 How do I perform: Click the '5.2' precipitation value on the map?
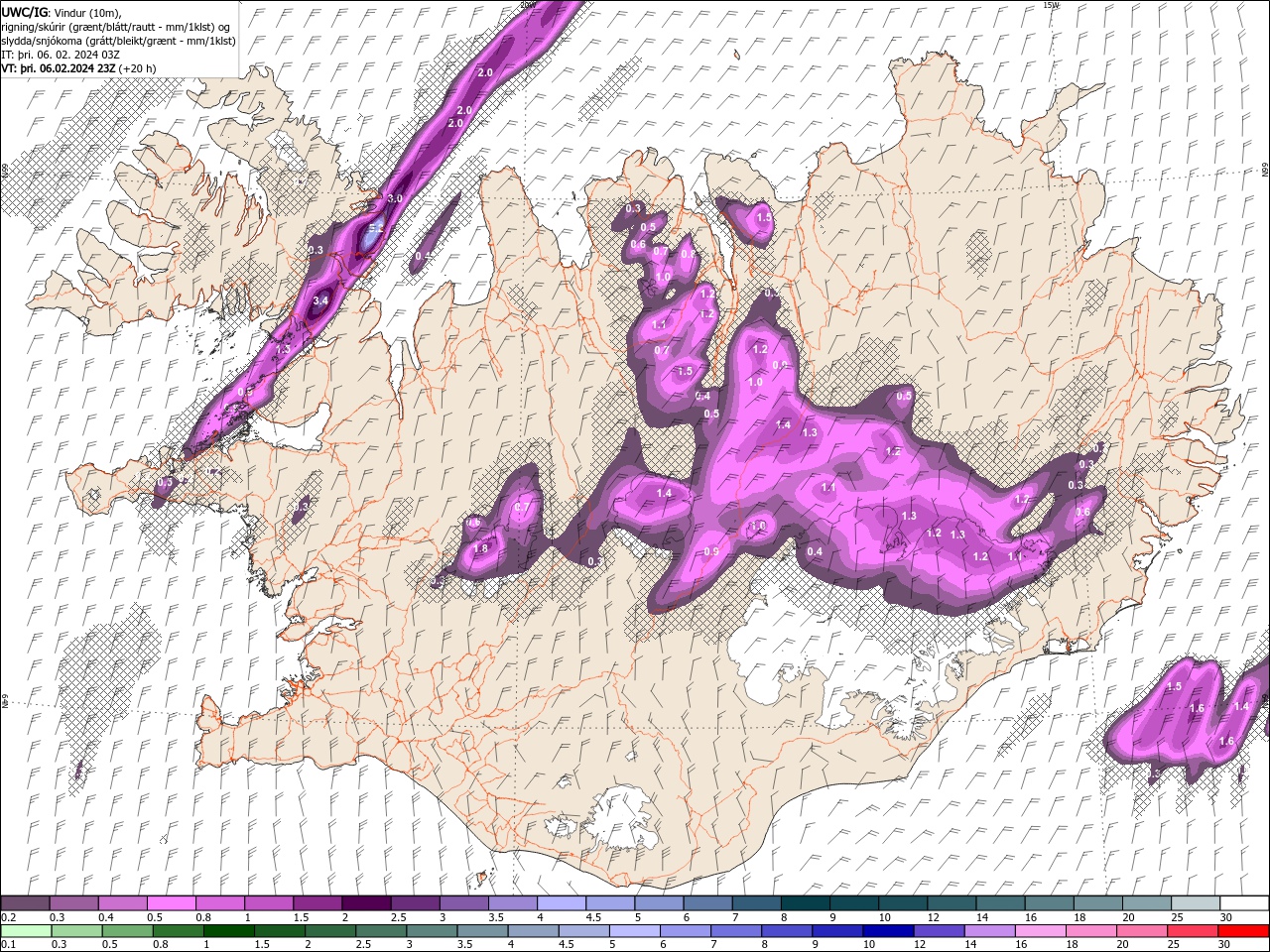coord(376,229)
